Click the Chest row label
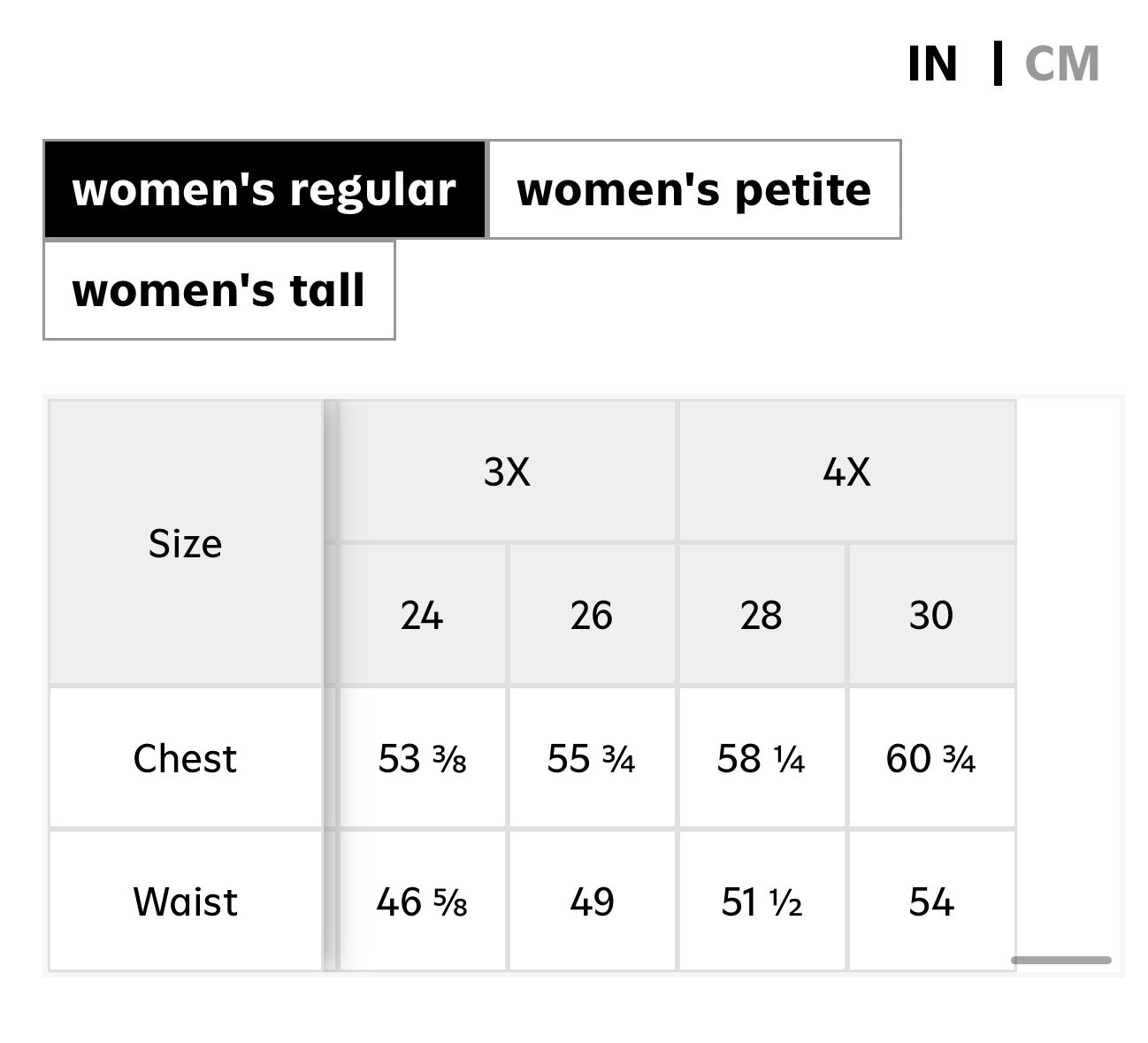 point(185,758)
